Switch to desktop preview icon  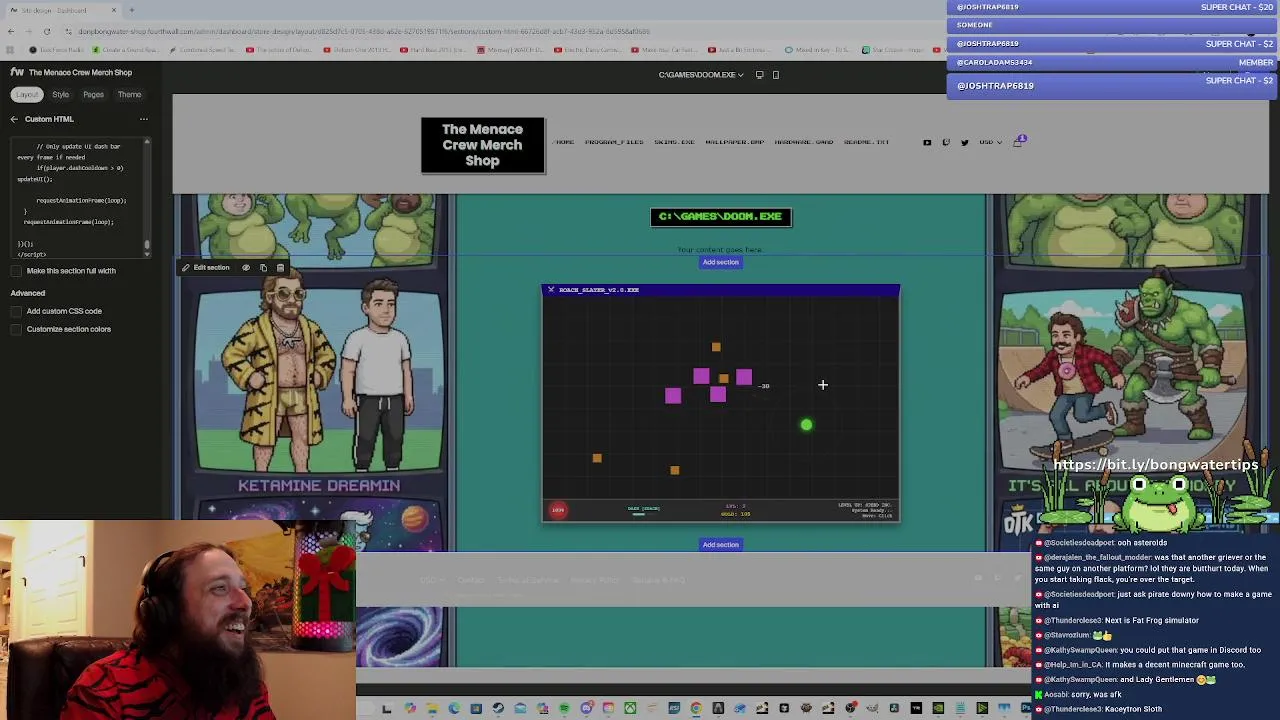tap(760, 74)
